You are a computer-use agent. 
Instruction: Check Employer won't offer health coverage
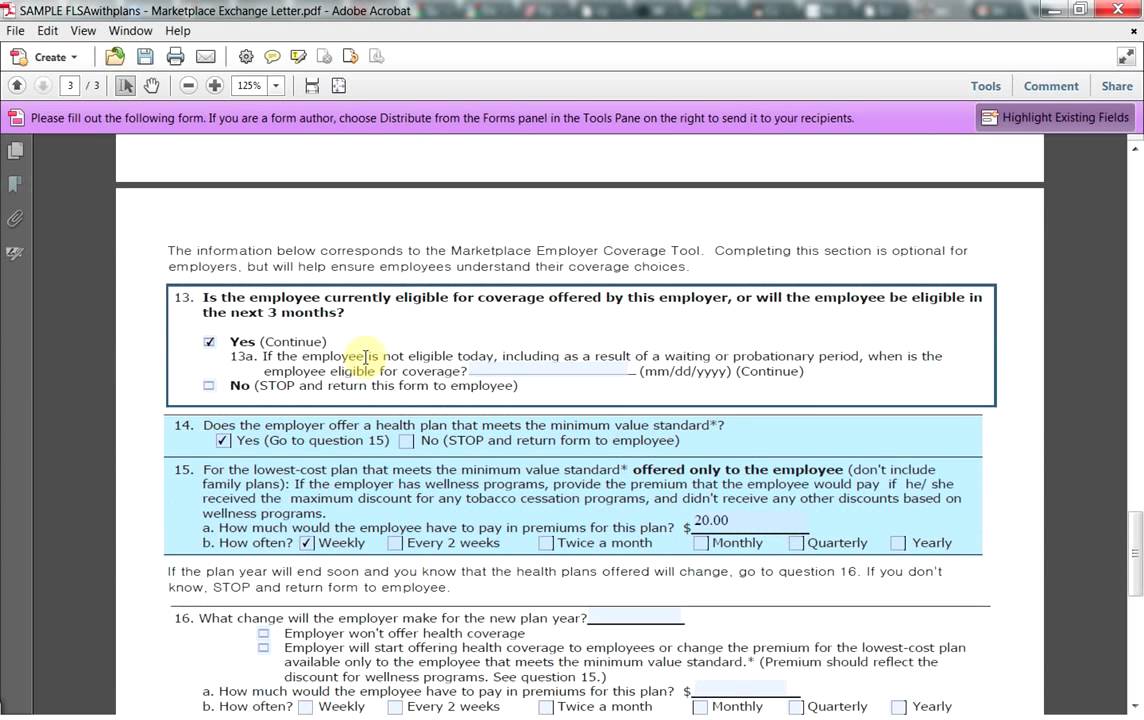(x=263, y=633)
